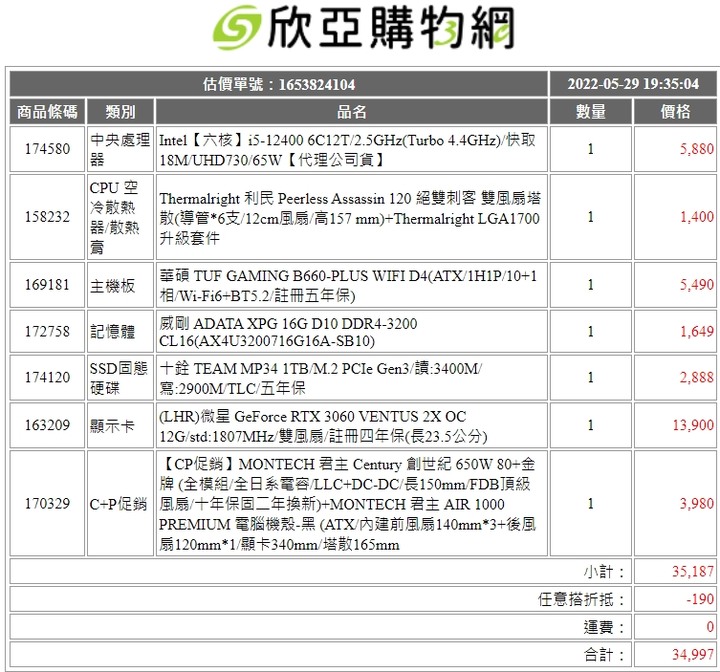The image size is (720, 672).
Task: Click the 類別 column header
Action: click(x=120, y=112)
